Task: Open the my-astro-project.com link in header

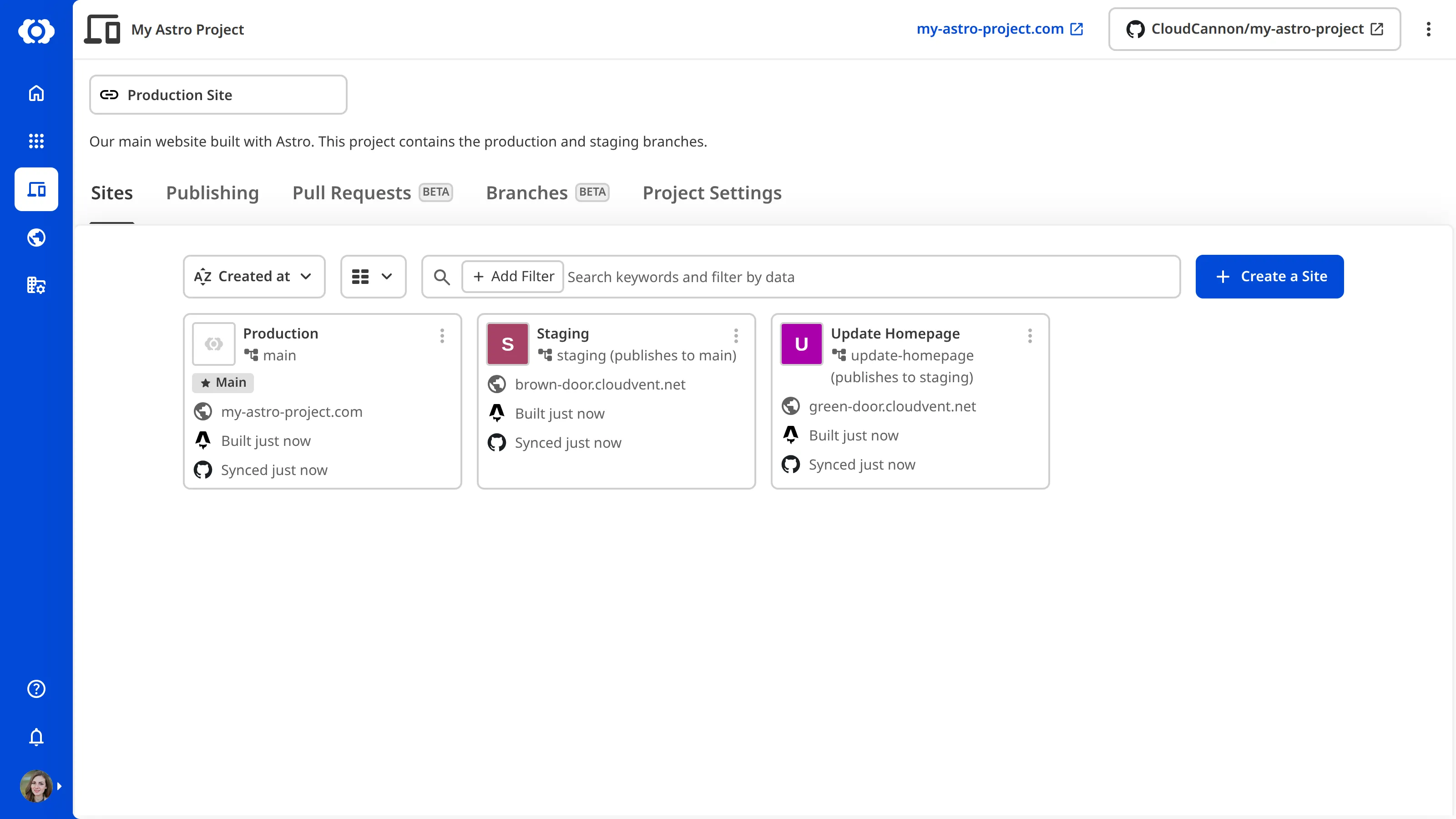Action: 999,29
